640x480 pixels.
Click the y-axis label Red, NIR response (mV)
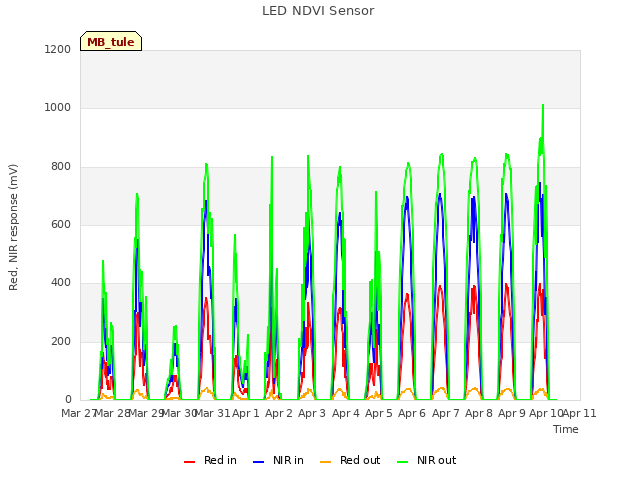pos(13,227)
